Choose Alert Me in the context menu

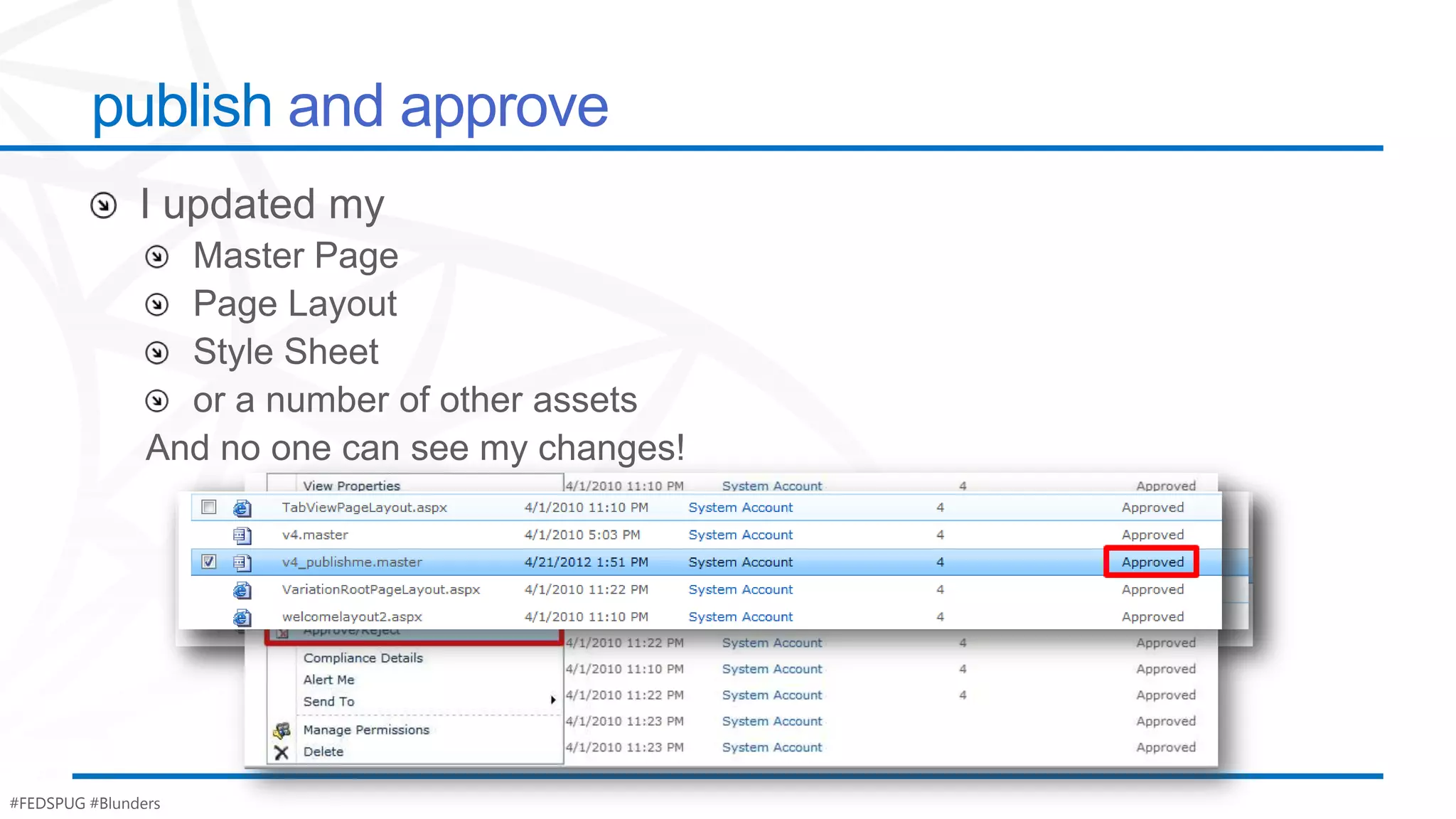click(328, 680)
